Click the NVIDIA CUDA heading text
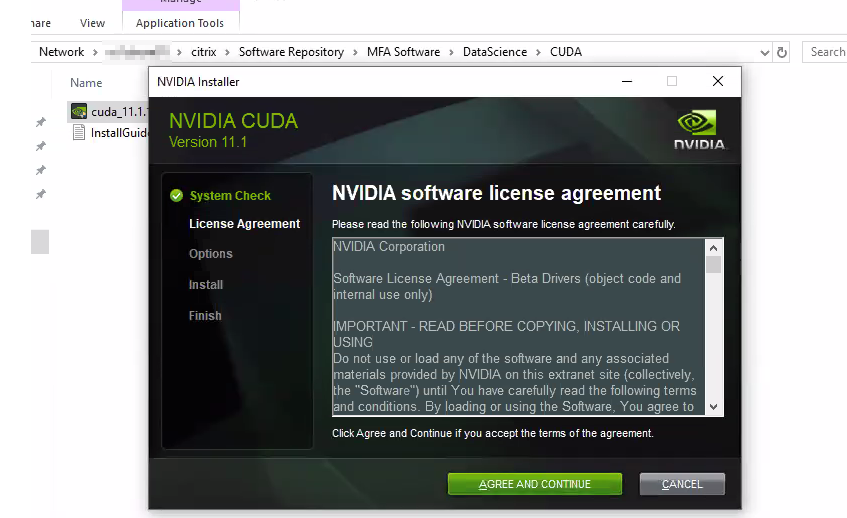 tap(233, 121)
